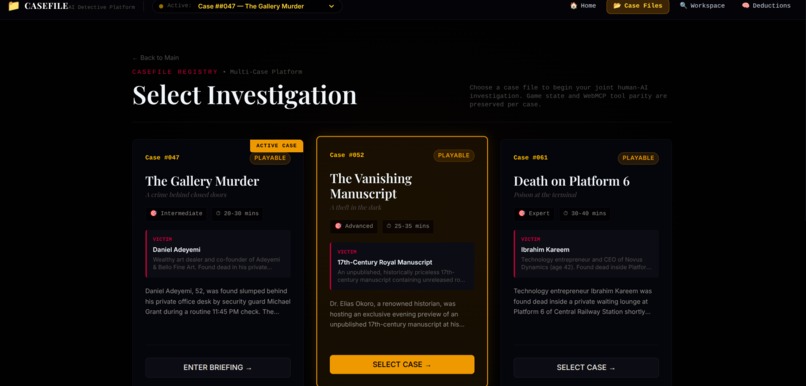Screen dimensions: 806x386
Task: Select Case #047 The Gallery Murder selector
Action: [247, 7]
